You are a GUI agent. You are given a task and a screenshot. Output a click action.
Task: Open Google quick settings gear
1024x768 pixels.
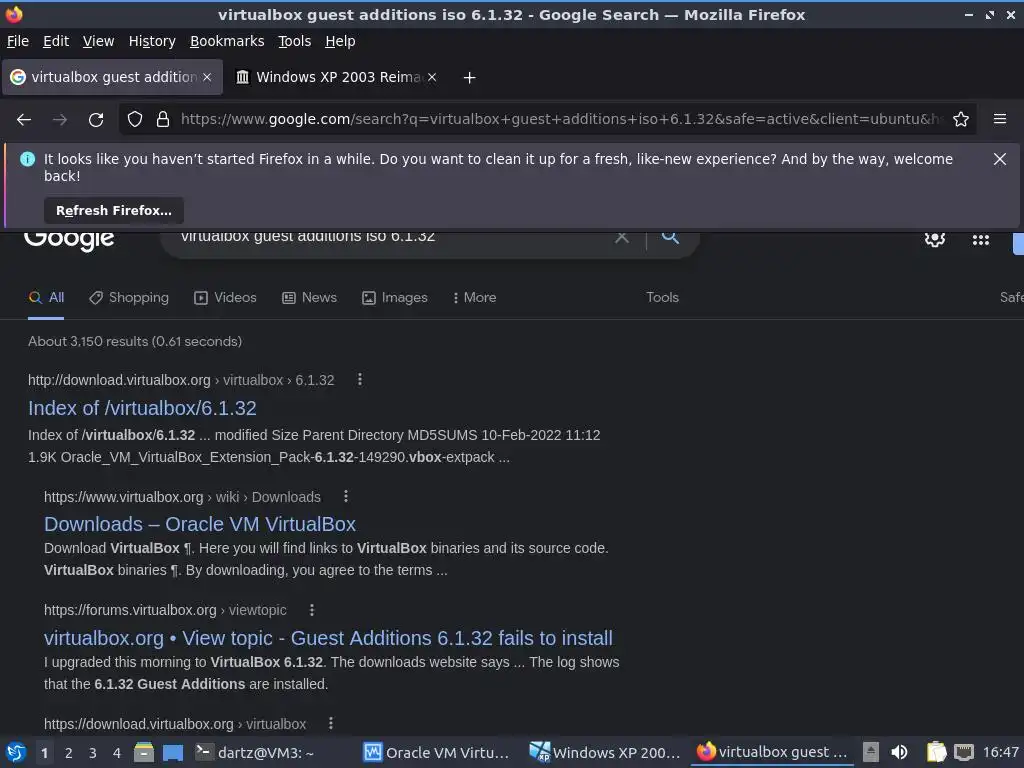(935, 239)
